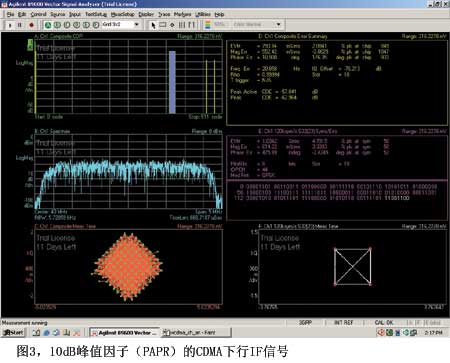Activate trace F circle button
Viewport: 450px width, 363px height.
[x=96, y=25]
